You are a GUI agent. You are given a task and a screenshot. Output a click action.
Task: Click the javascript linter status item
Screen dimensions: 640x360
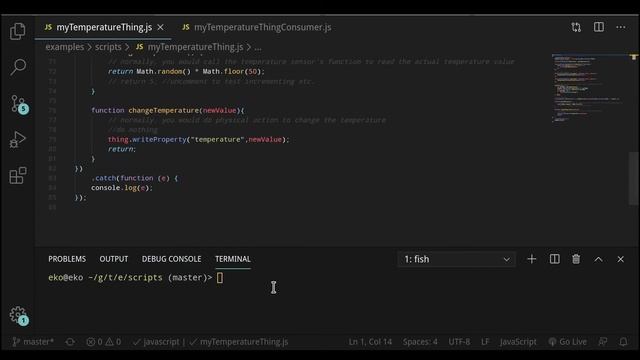158,342
